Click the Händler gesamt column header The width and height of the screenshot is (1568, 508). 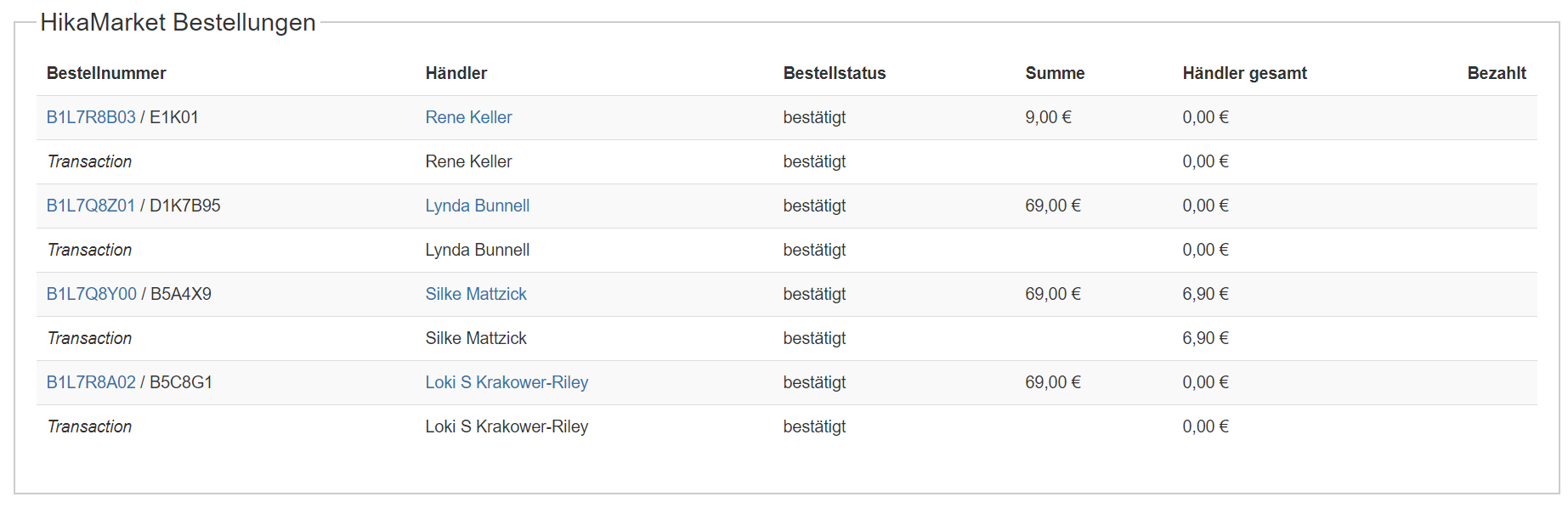pyautogui.click(x=1244, y=73)
